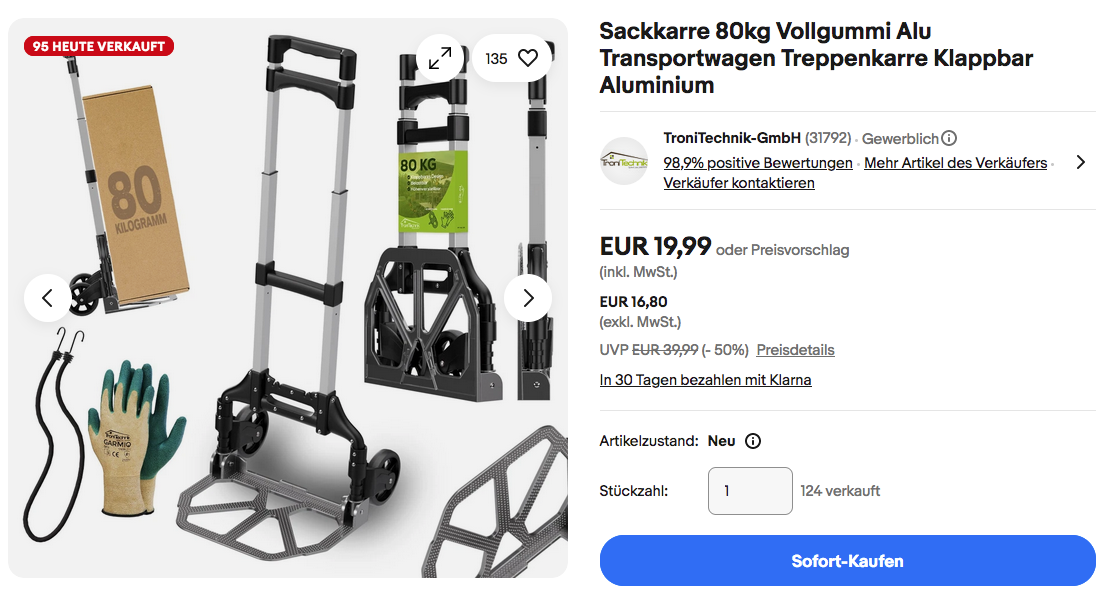
Task: Click the Sackkarre product title heading
Action: [x=816, y=58]
